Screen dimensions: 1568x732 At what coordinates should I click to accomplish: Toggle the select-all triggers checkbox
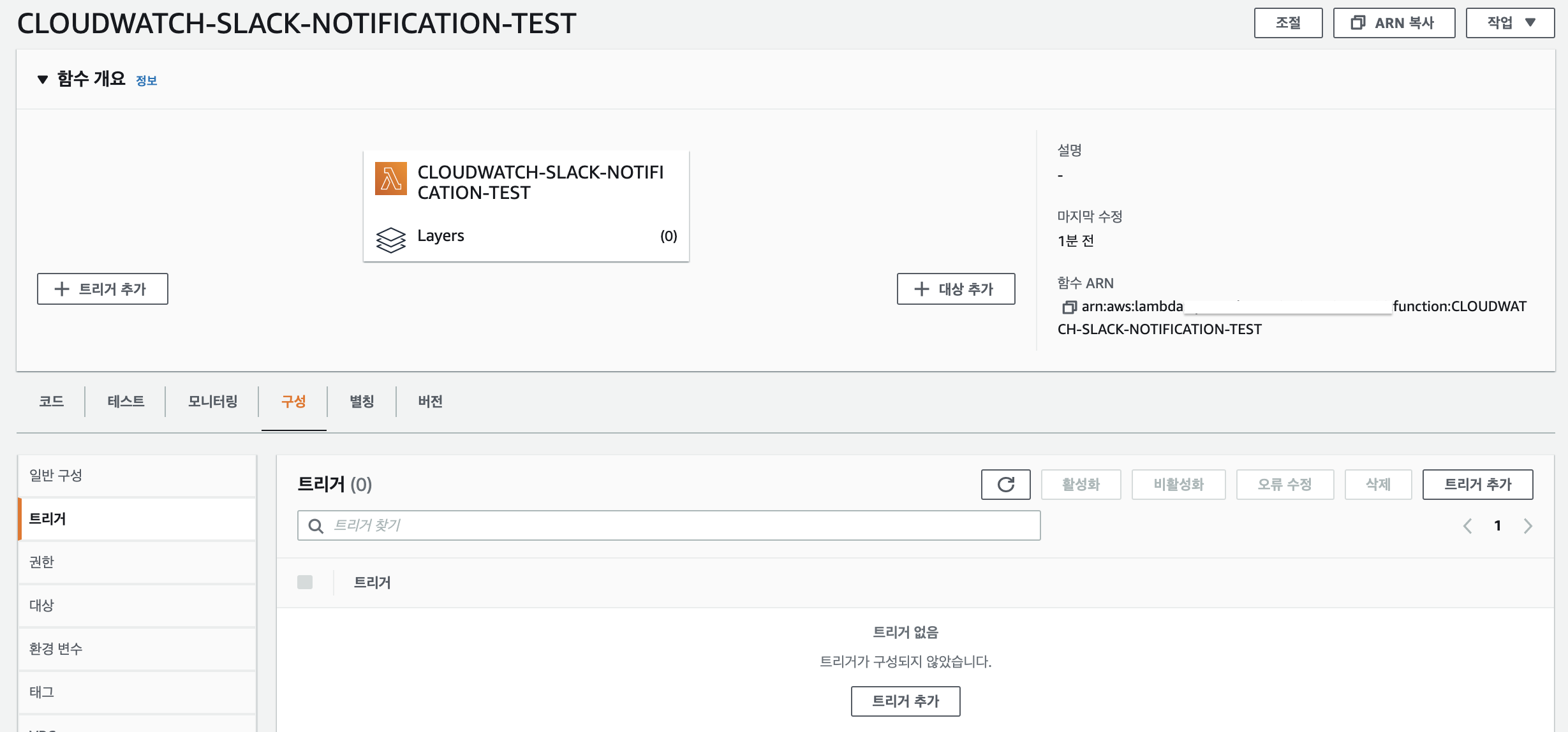point(305,582)
